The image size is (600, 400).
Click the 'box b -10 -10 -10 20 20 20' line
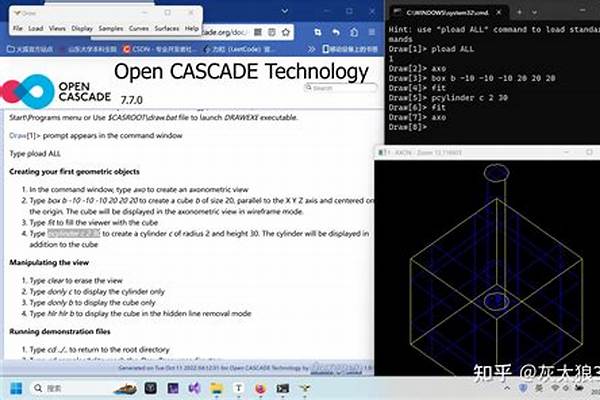coord(472,78)
